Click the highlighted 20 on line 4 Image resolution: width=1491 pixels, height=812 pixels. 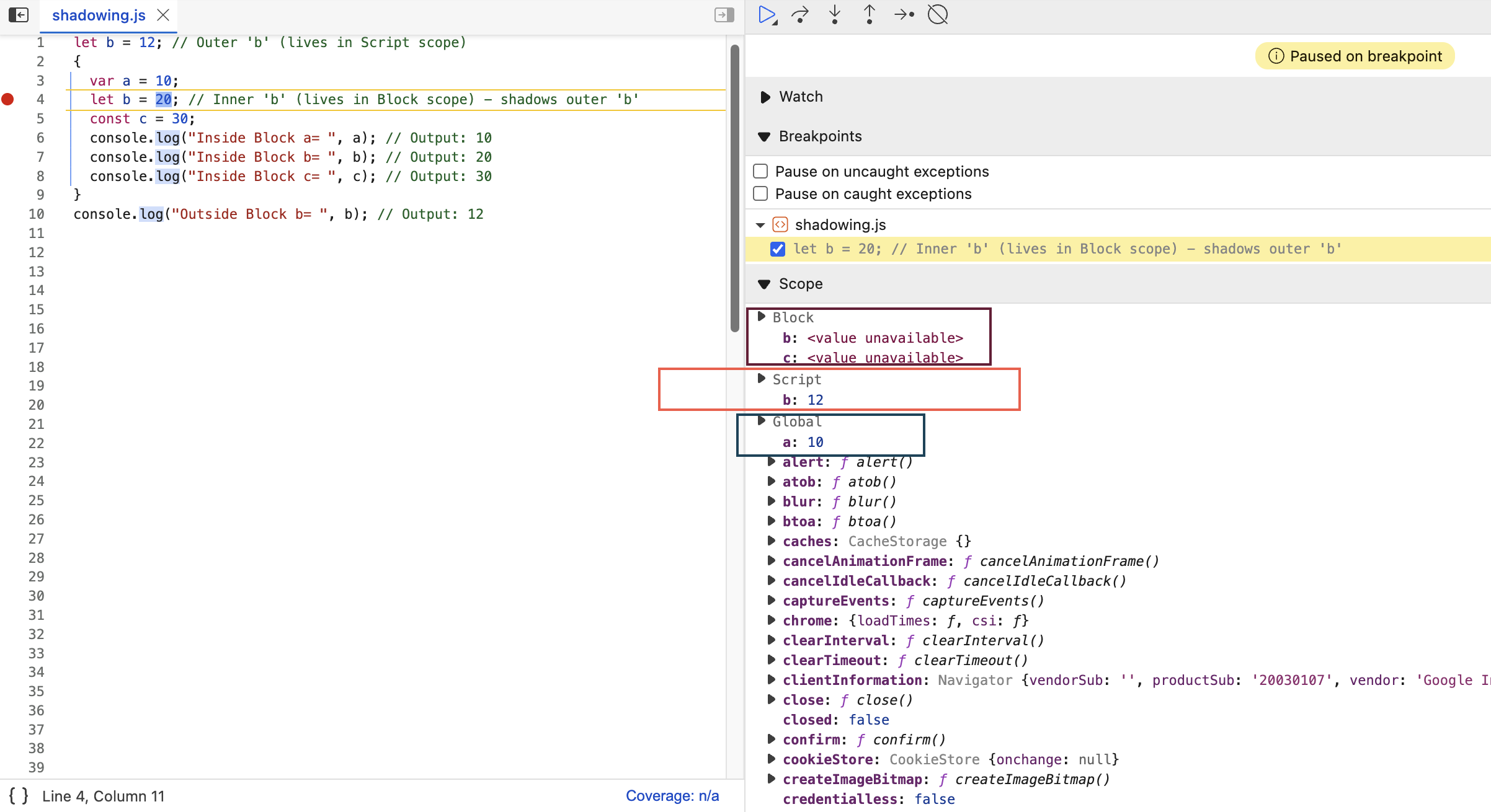pos(163,100)
